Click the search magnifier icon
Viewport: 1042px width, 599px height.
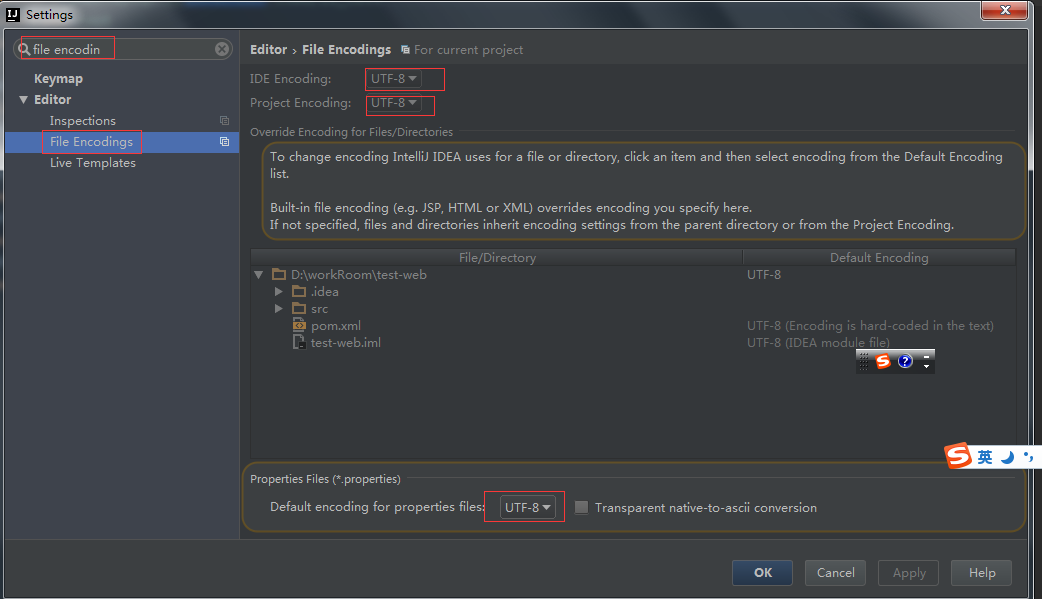coord(25,49)
